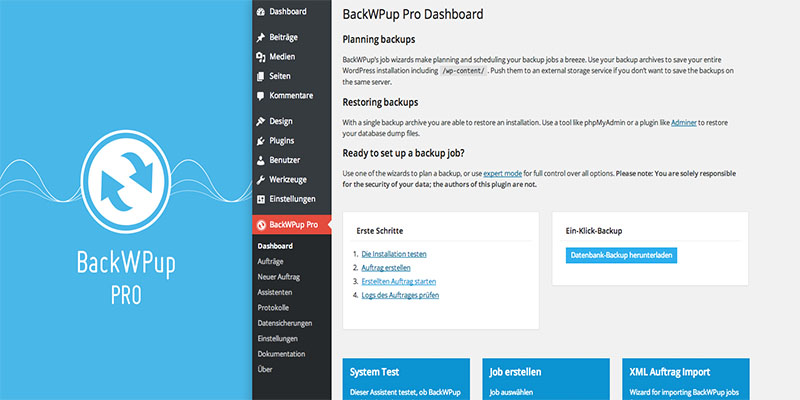Click the Einstellungen sliders icon in main menu
This screenshot has width=800, height=400.
[261, 199]
